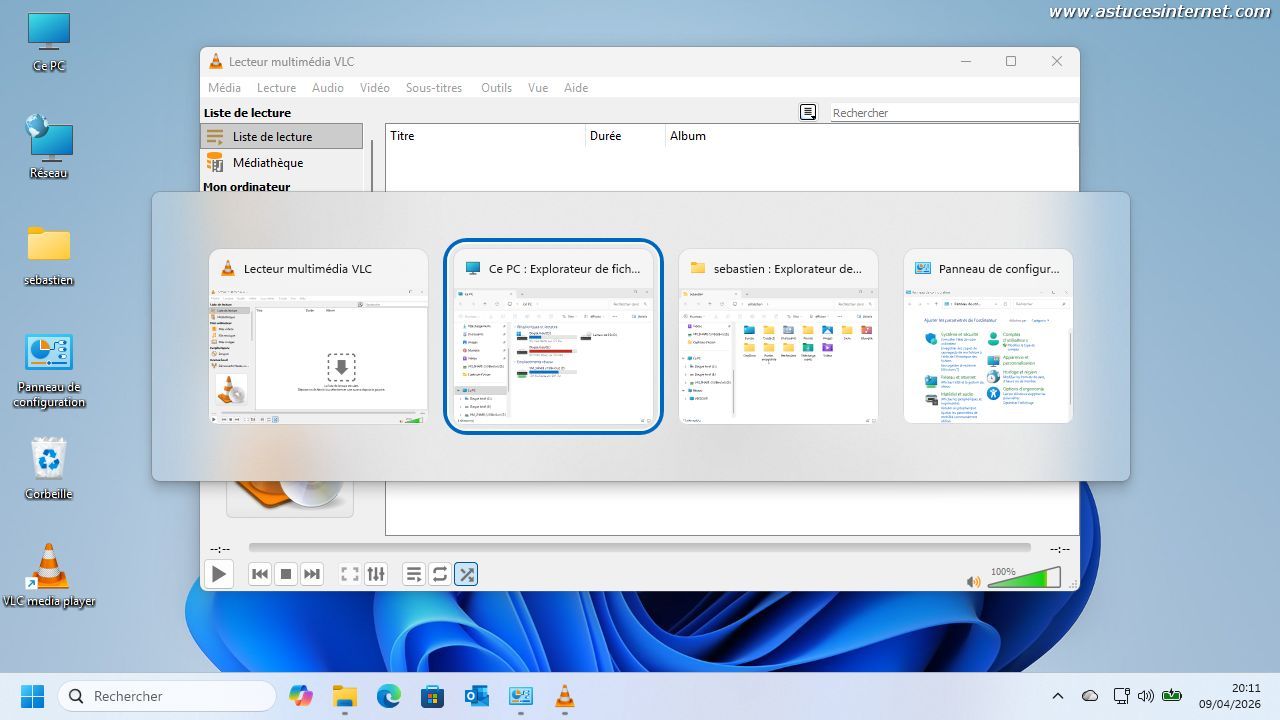The image size is (1280, 720).
Task: Skip to next media track
Action: (312, 574)
